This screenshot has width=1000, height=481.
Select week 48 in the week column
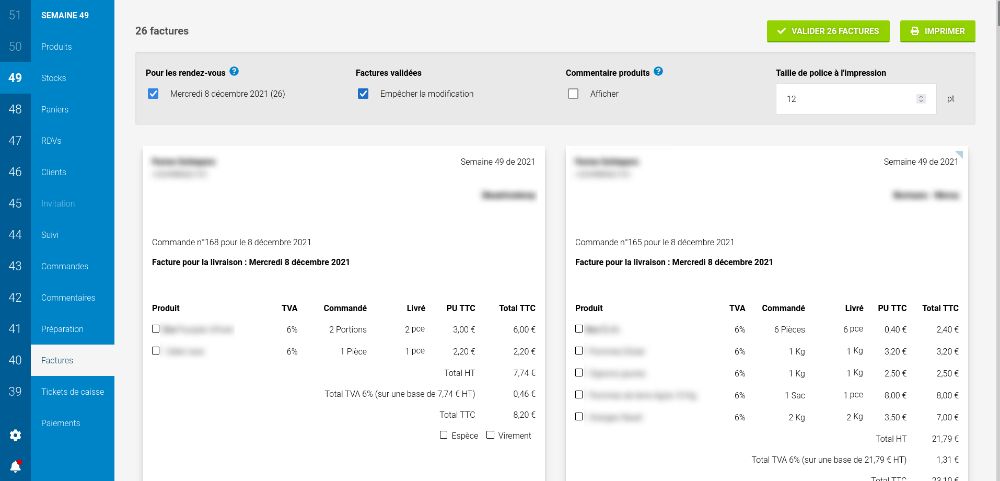pos(15,109)
